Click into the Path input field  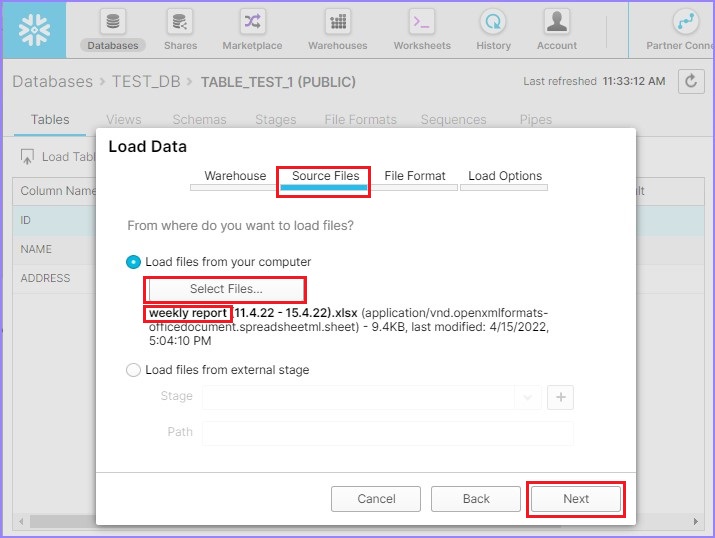(388, 433)
